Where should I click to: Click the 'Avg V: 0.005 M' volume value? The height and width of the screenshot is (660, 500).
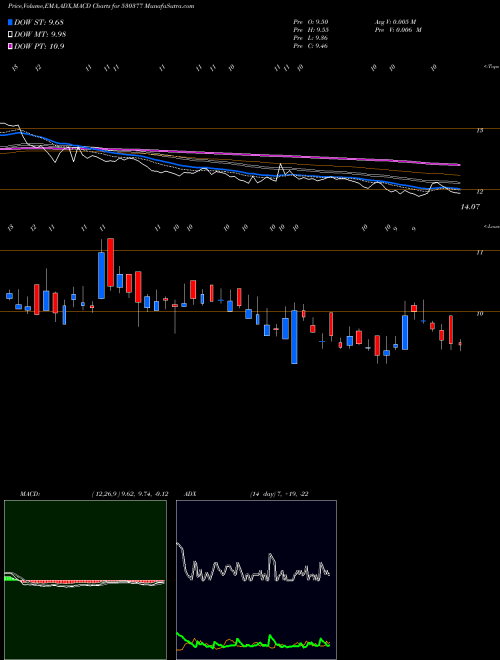pyautogui.click(x=398, y=22)
